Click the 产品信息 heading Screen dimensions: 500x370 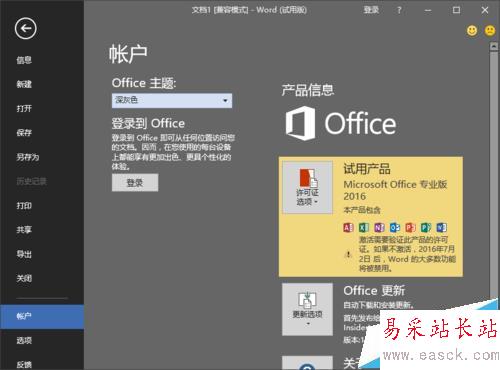click(308, 90)
